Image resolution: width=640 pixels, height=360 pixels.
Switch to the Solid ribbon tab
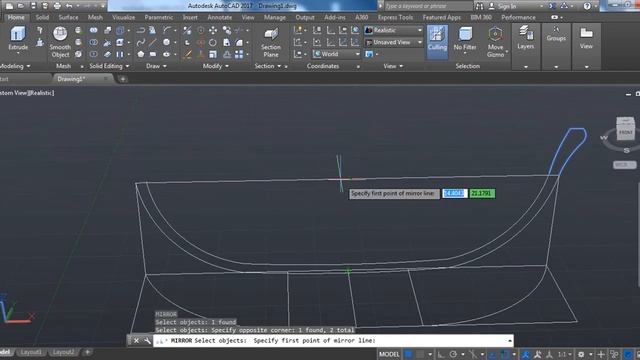point(42,18)
